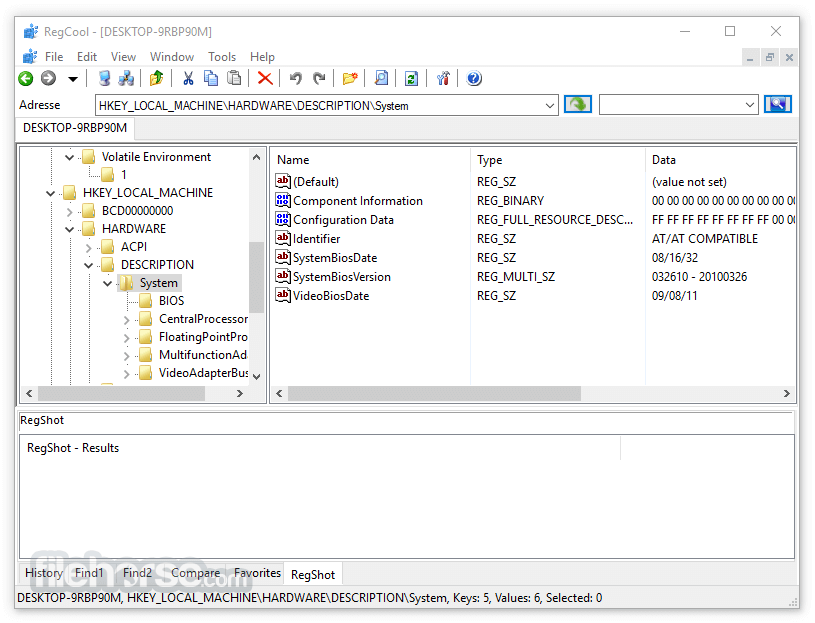The height and width of the screenshot is (623, 815).
Task: Collapse the DESCRIPTION key
Action: [x=88, y=266]
